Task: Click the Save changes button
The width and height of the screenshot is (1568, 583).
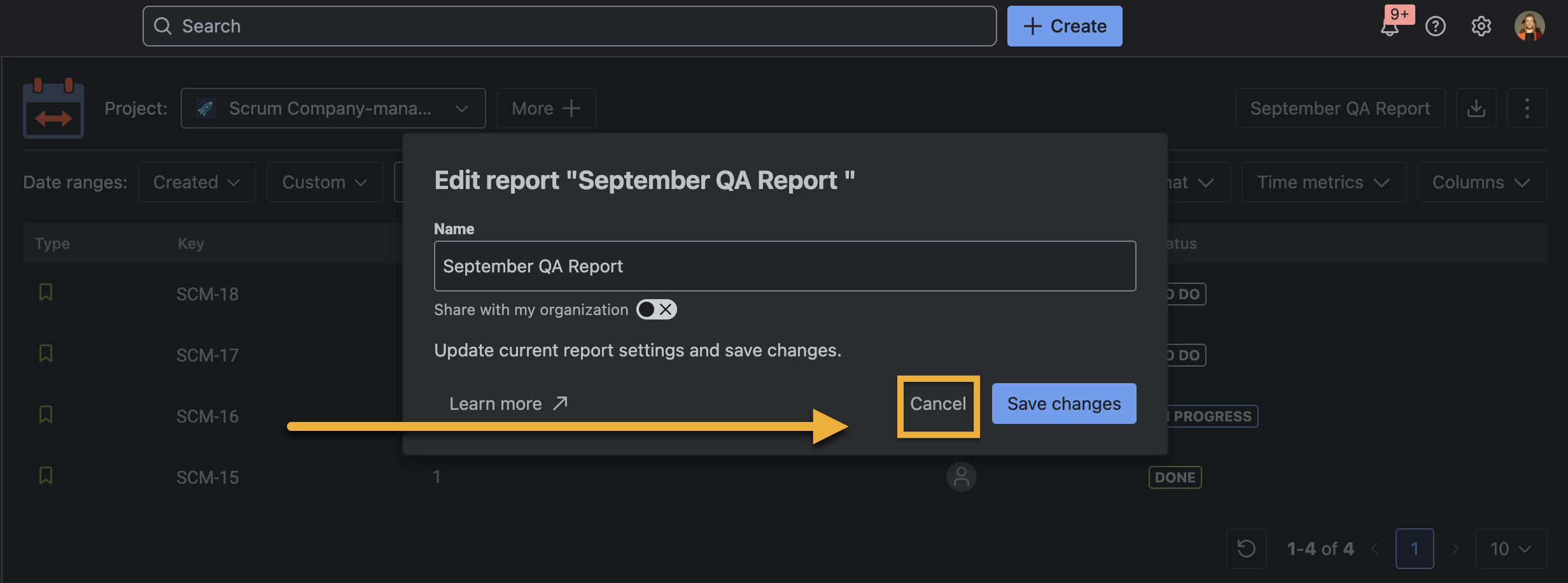Action: click(x=1063, y=404)
